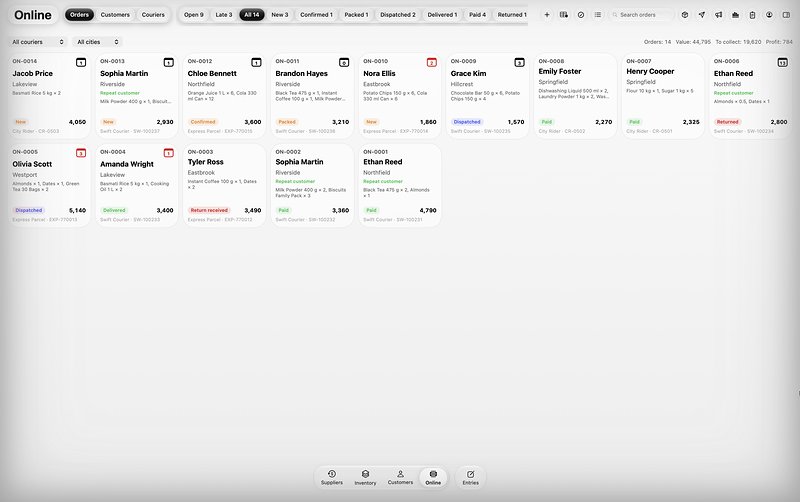Expand the All couriers dropdown

[38, 42]
